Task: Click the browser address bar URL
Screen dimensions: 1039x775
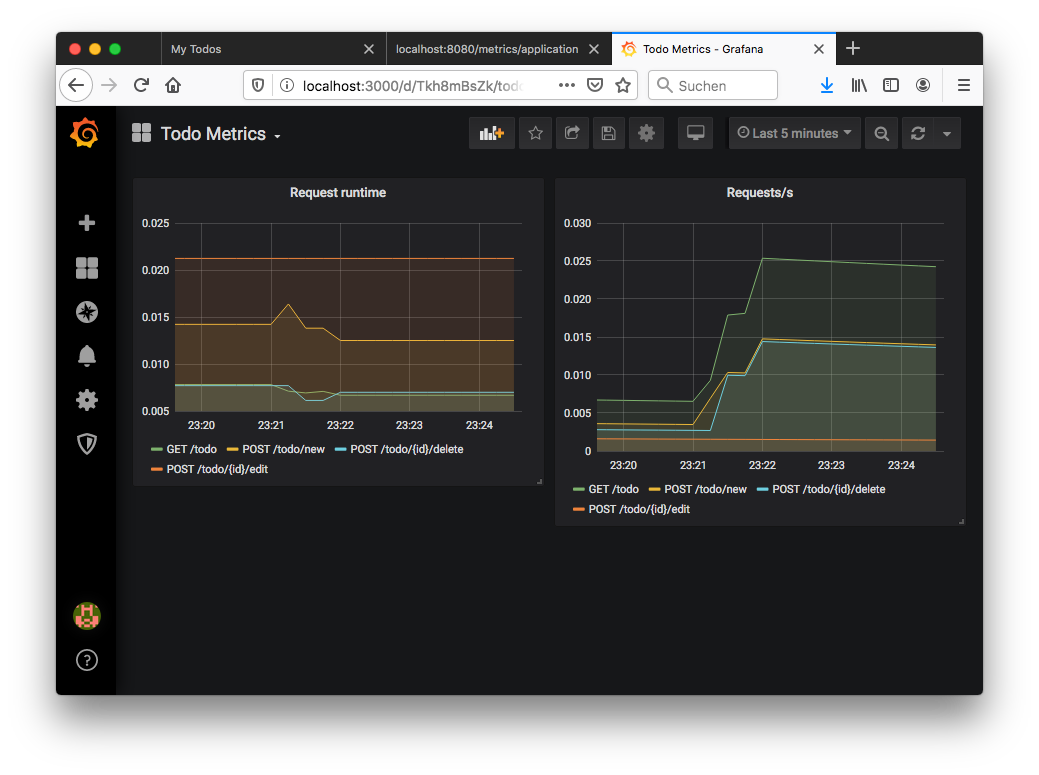Action: coord(413,86)
